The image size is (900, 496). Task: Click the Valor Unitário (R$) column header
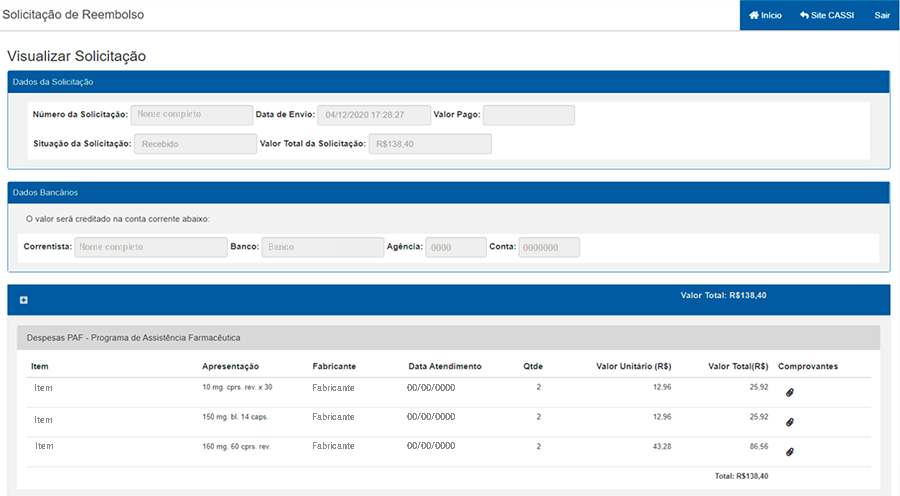coord(634,366)
